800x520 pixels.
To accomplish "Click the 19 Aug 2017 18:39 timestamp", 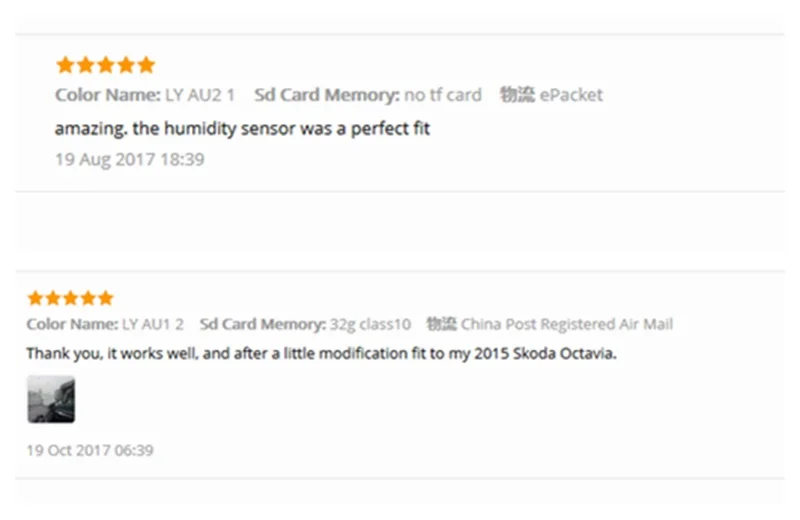I will pos(130,159).
